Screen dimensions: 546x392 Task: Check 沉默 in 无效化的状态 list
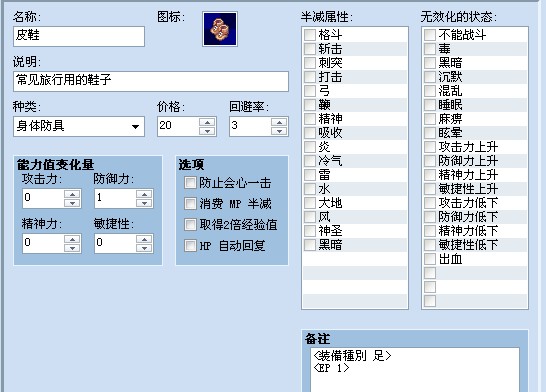430,77
